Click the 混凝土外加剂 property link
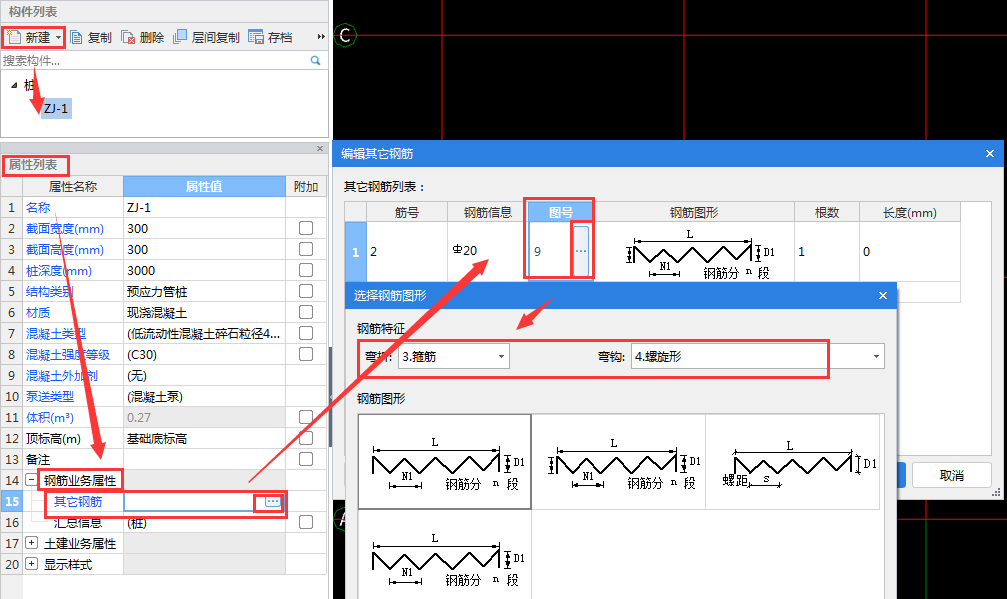Viewport: 1007px width, 599px height. point(62,376)
